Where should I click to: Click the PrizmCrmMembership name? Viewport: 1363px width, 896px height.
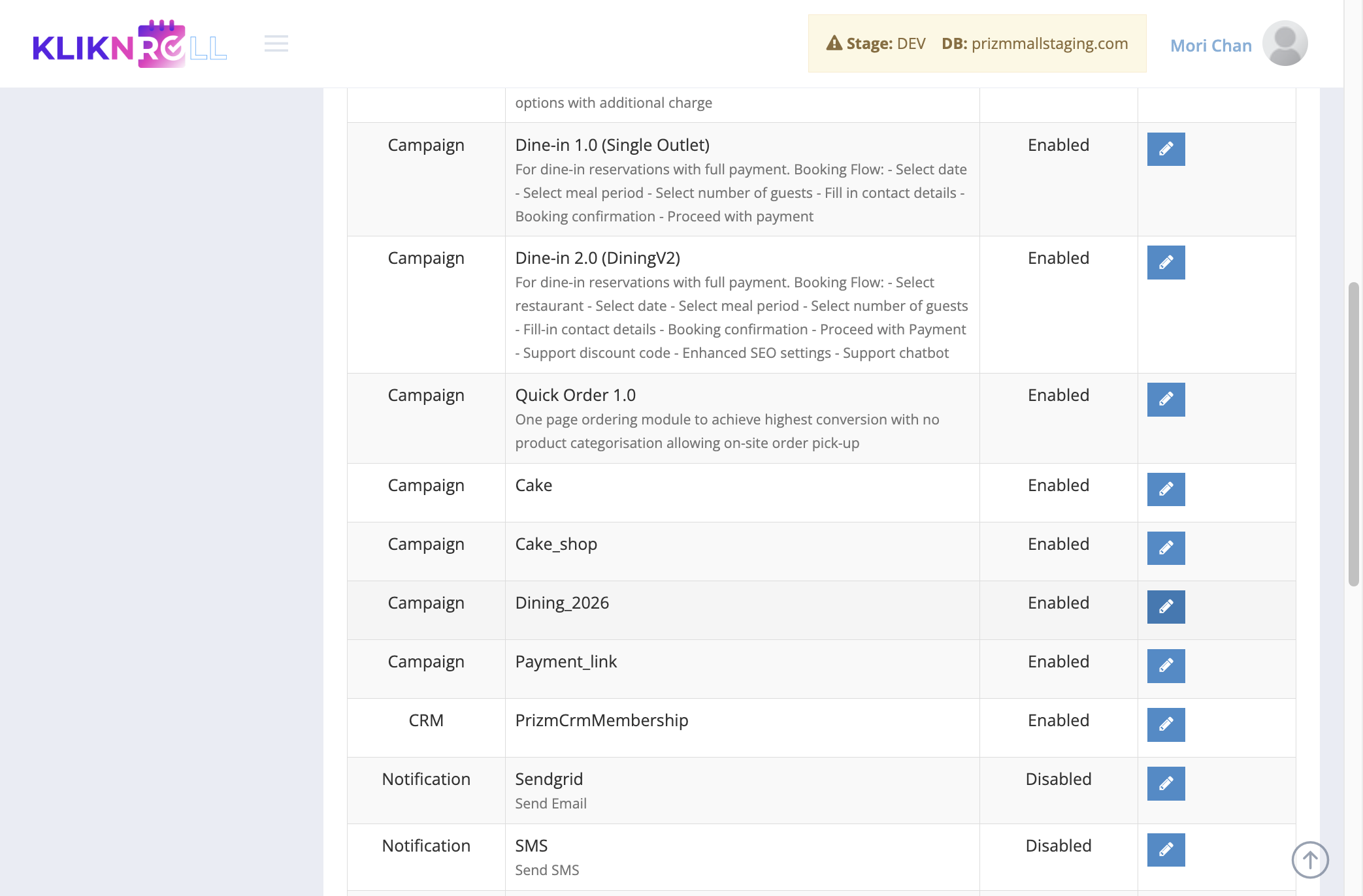click(x=602, y=720)
